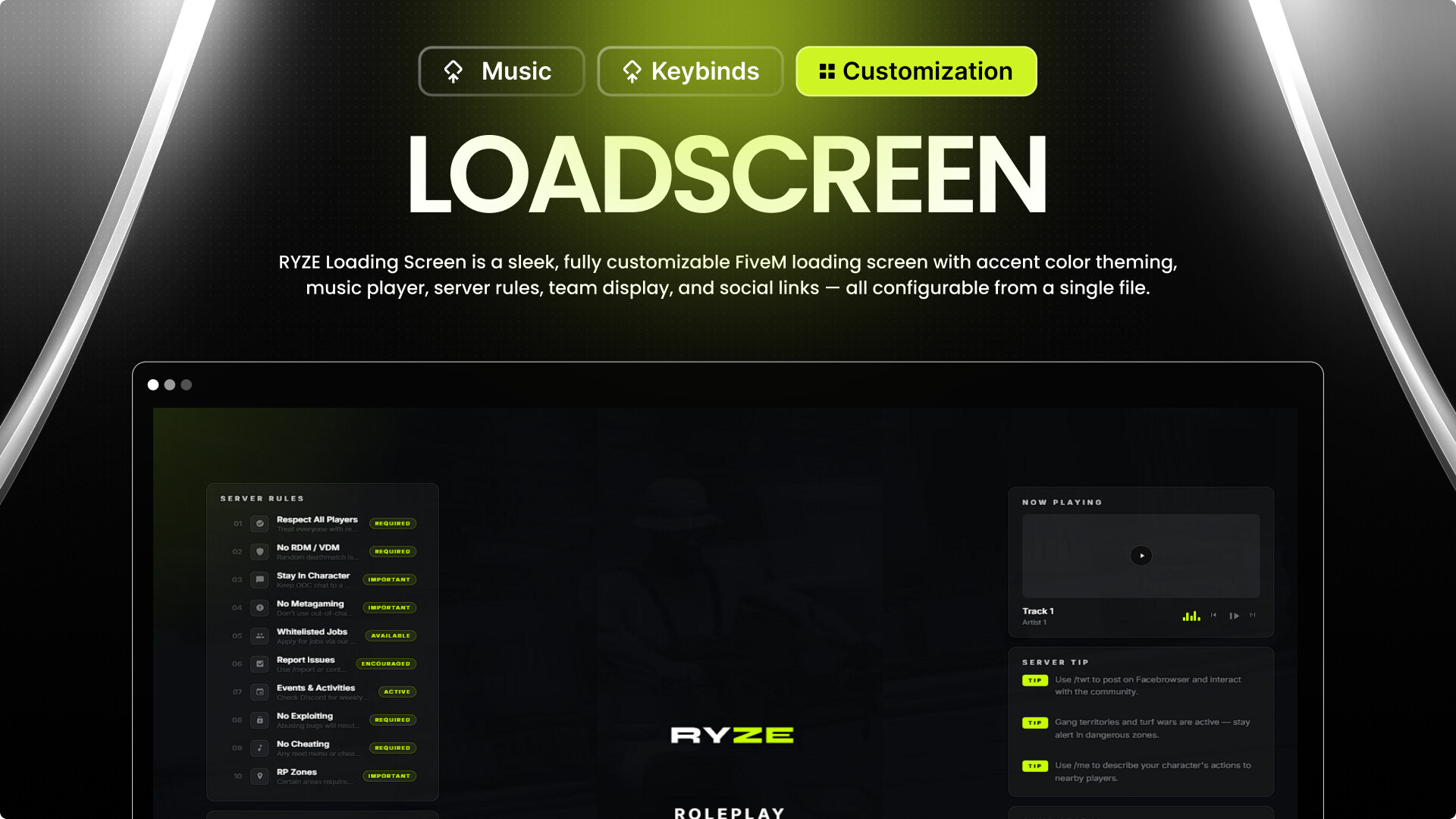
Task: Click the exclamation icon for No Metagaming
Action: [259, 607]
